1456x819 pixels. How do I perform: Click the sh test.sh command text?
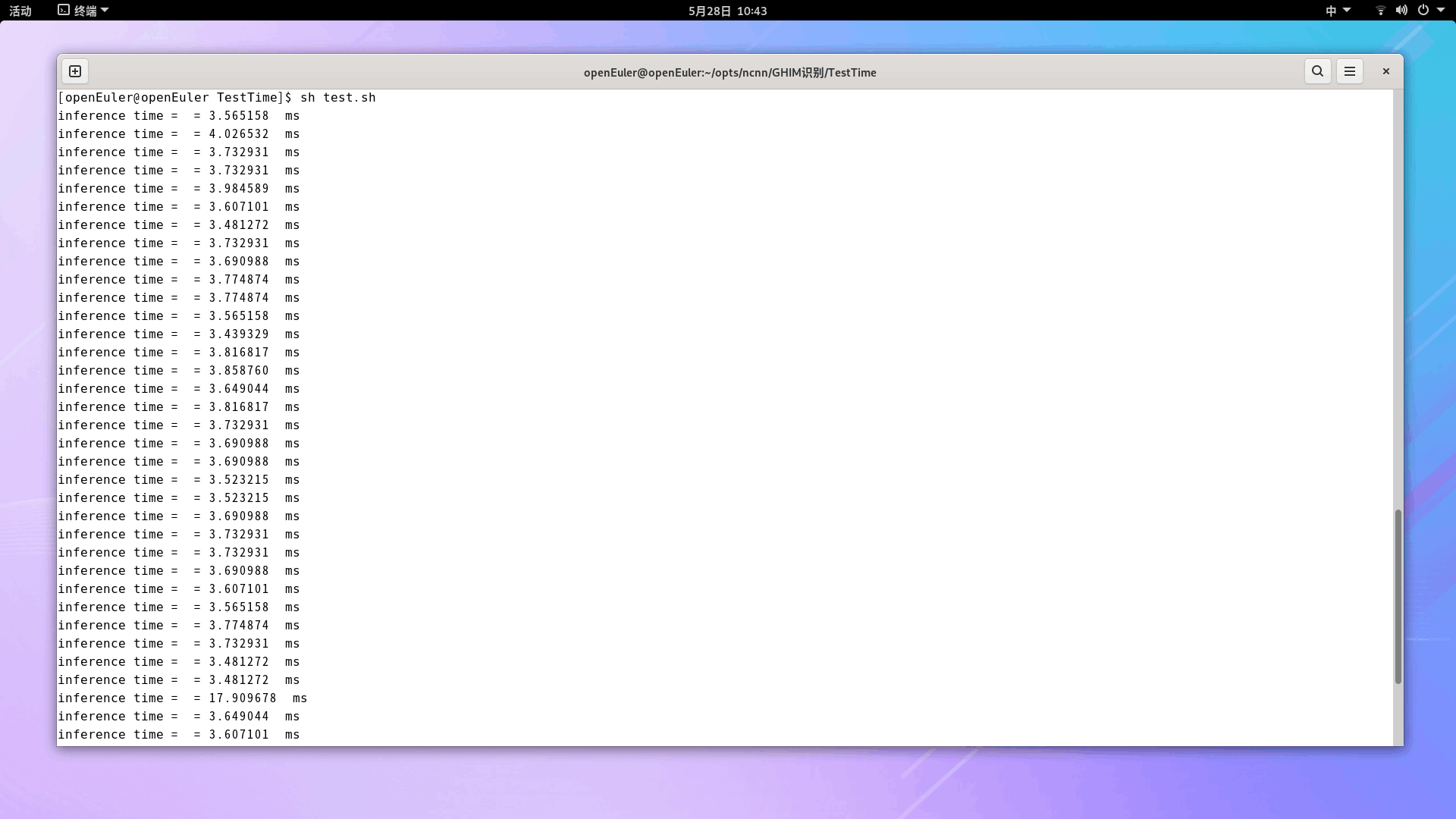(x=337, y=98)
